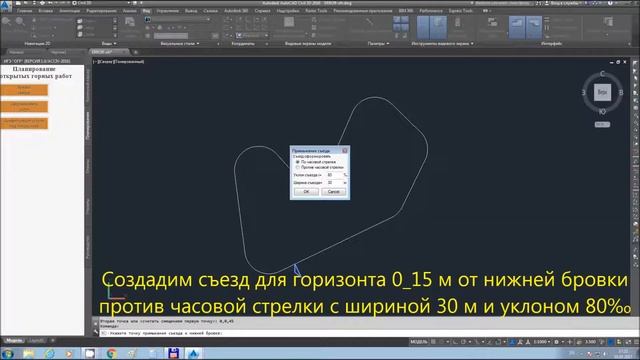The image size is (640, 360).
Task: Click the leftmost magnifier icon in Навигация 2D
Action: coord(7,21)
